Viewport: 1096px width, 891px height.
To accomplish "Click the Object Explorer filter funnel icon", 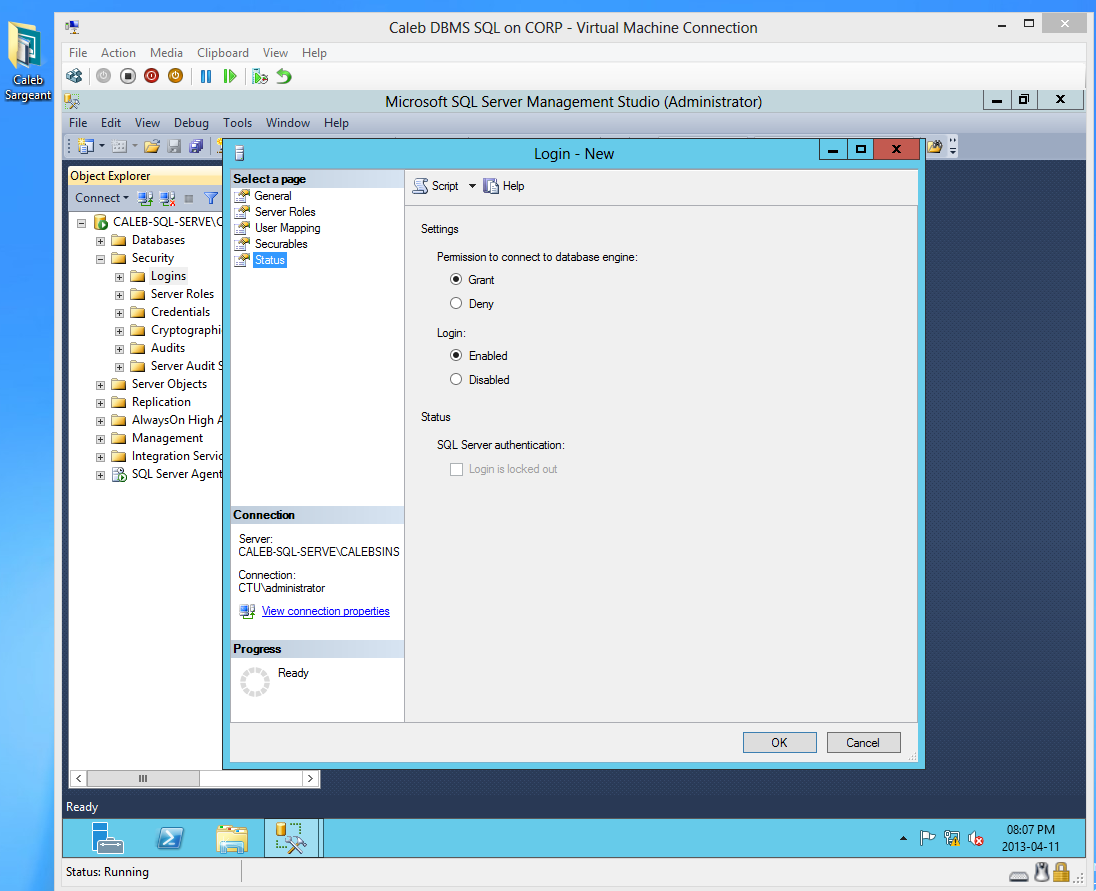I will pos(210,198).
